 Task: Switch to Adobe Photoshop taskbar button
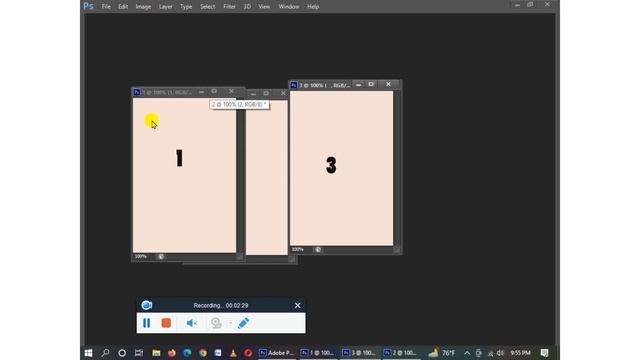[277, 353]
